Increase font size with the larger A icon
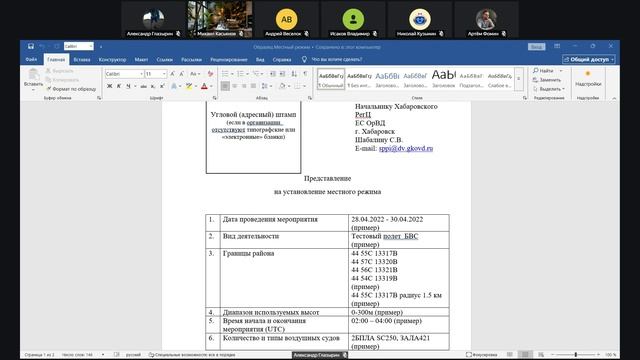 click(172, 74)
